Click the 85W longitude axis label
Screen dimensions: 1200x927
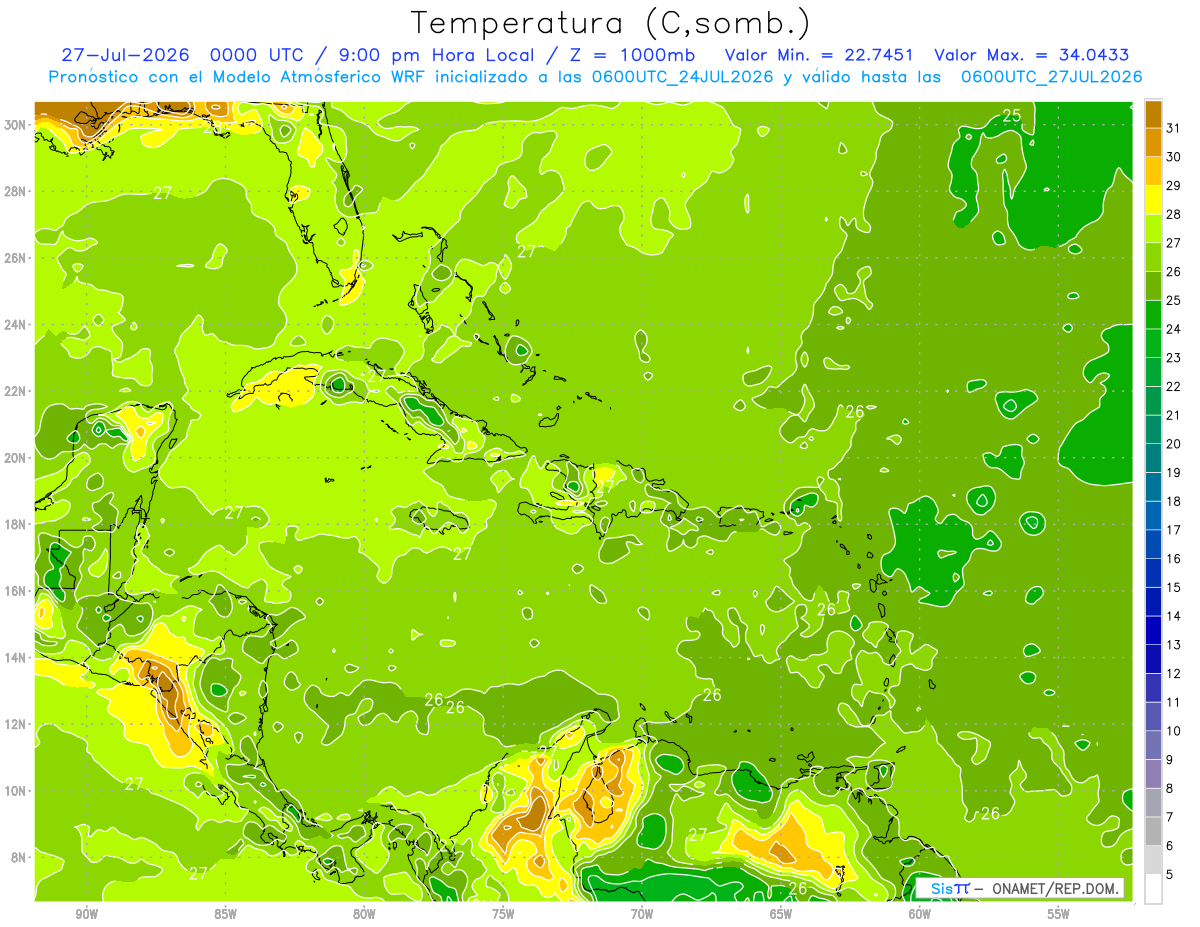tap(225, 914)
